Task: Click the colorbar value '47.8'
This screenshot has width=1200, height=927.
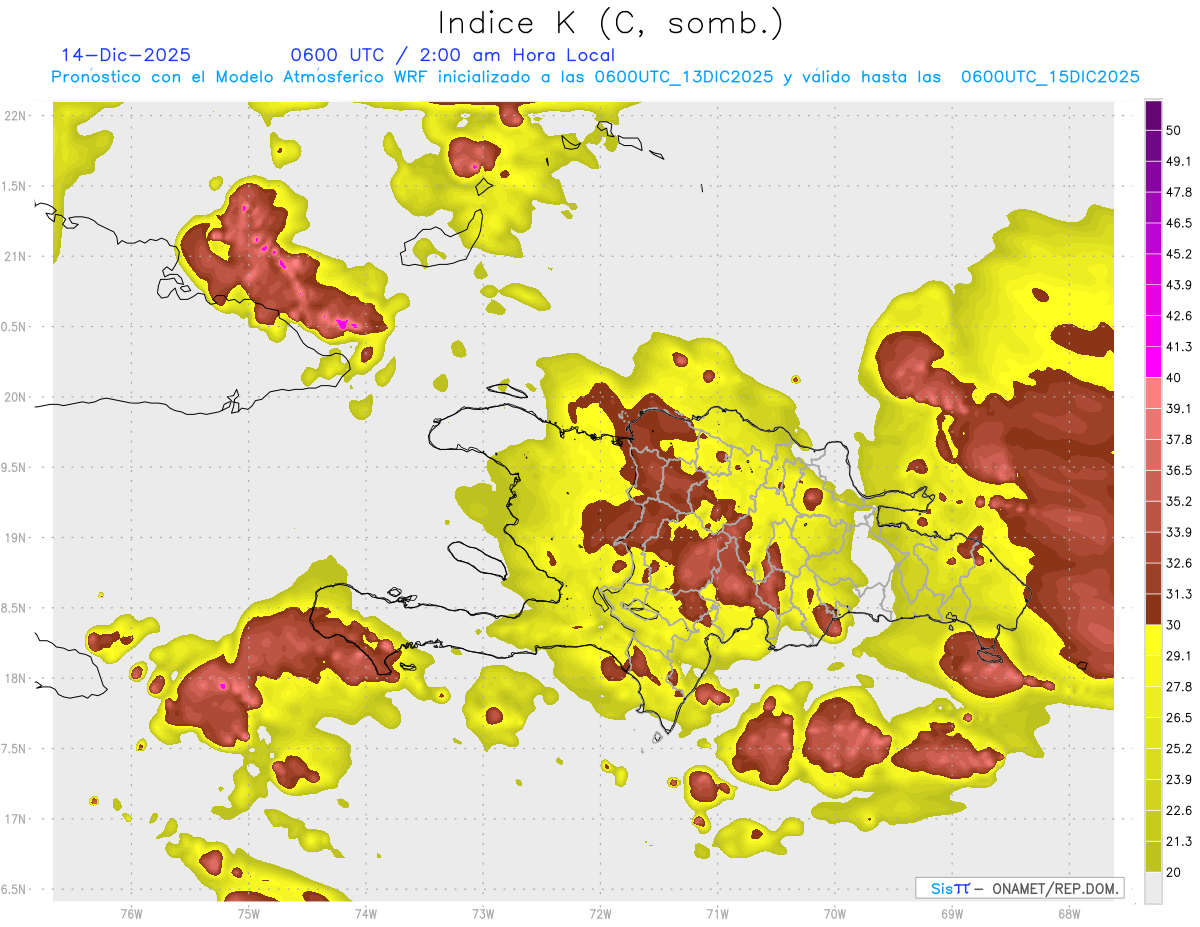Action: (1178, 192)
